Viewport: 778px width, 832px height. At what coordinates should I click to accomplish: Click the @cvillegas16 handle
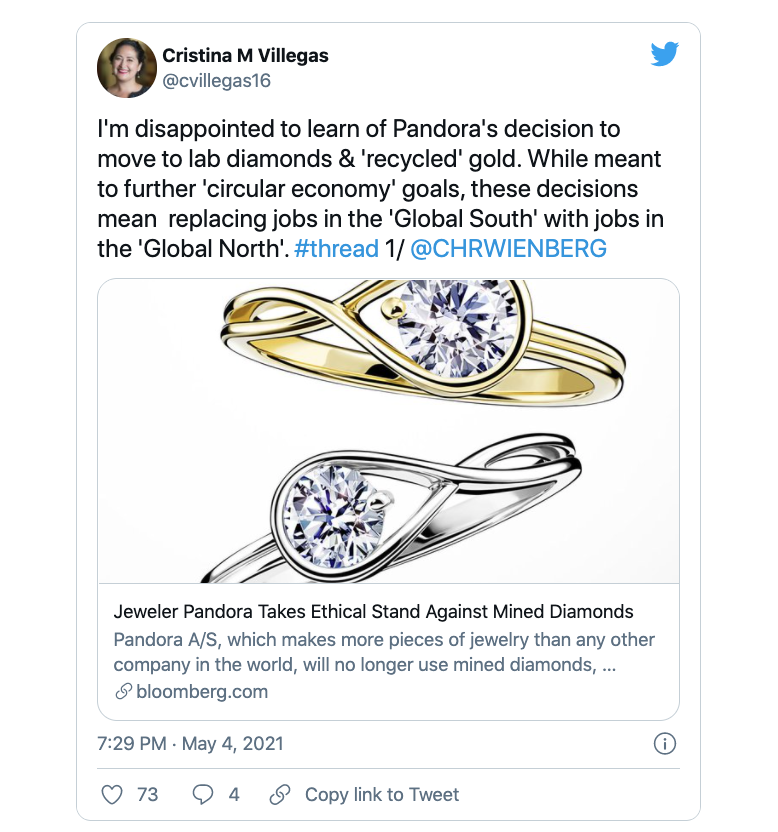coord(217,81)
